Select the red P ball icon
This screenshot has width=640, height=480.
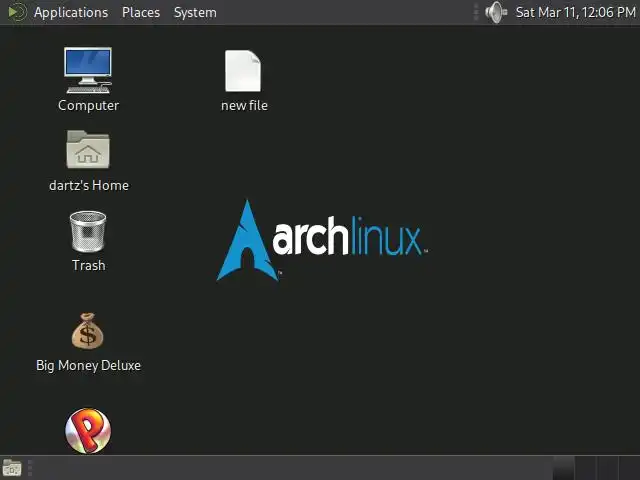[88, 431]
